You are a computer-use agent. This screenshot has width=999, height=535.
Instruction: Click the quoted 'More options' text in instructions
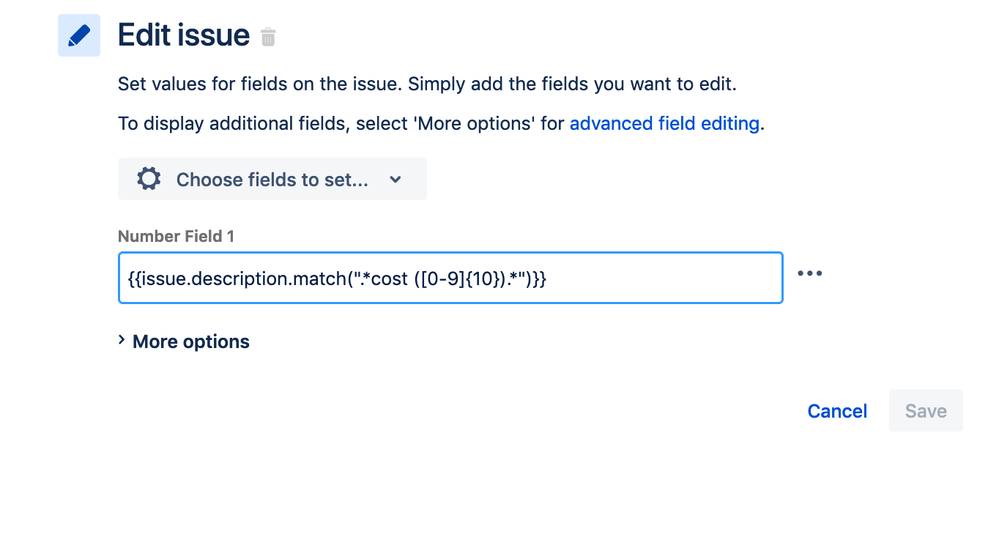point(475,123)
